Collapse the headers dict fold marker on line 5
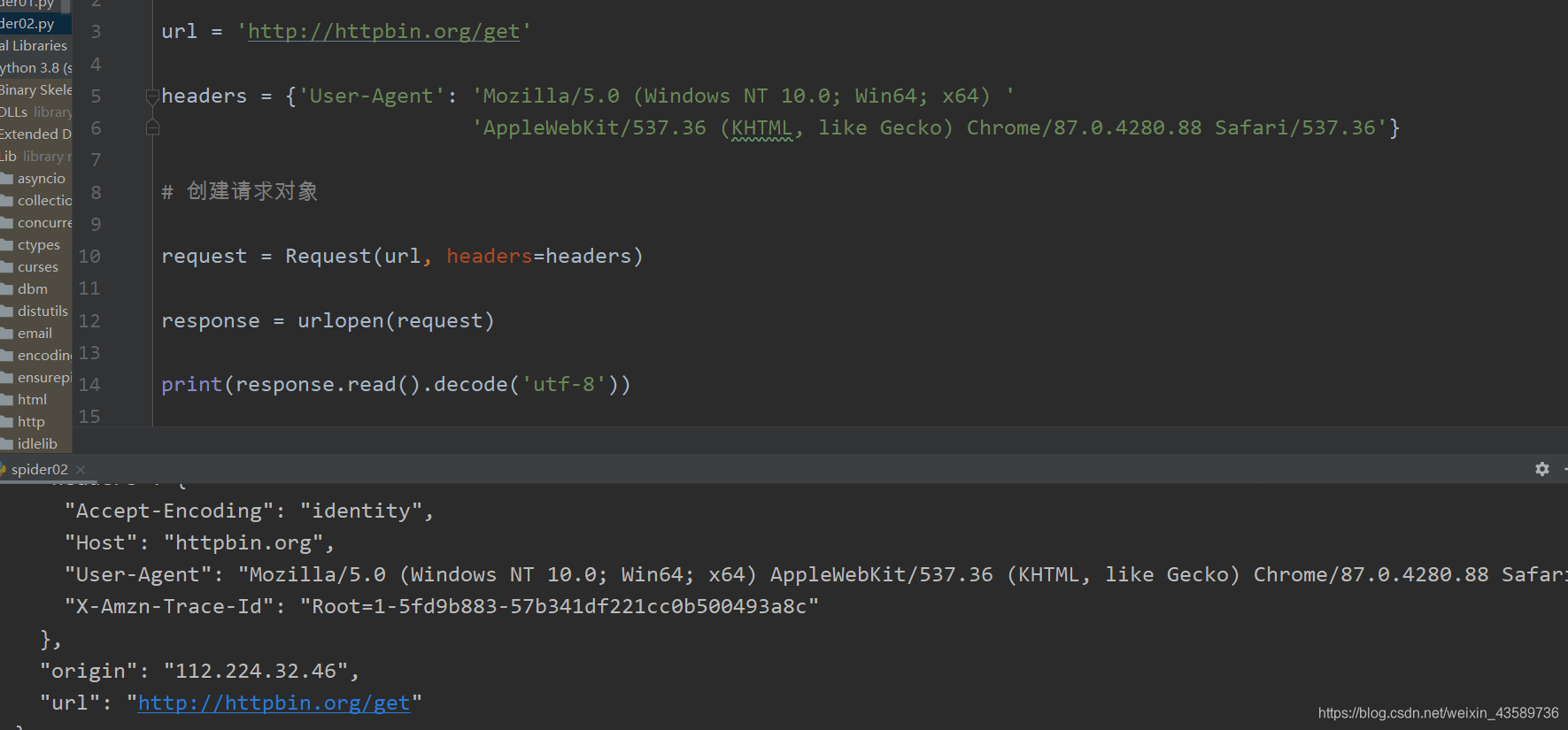1568x730 pixels. (x=152, y=96)
